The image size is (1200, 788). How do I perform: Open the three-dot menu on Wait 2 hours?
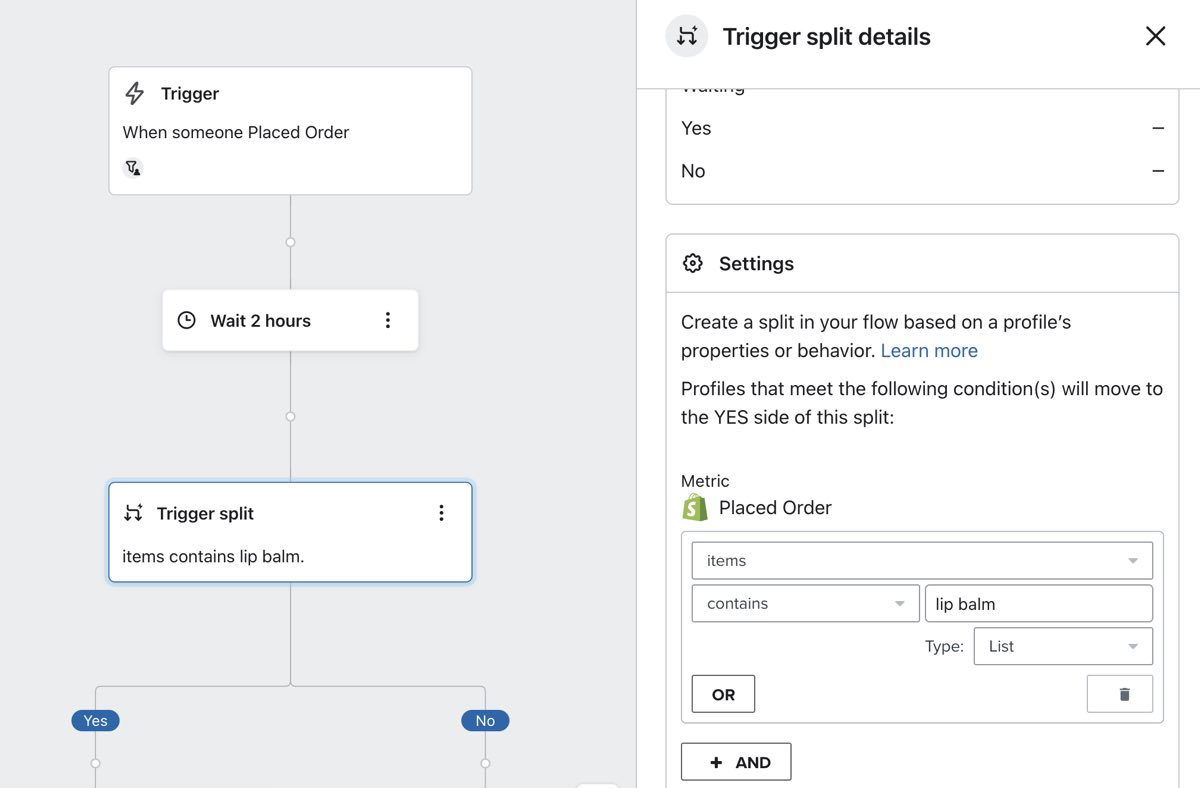[x=388, y=320]
